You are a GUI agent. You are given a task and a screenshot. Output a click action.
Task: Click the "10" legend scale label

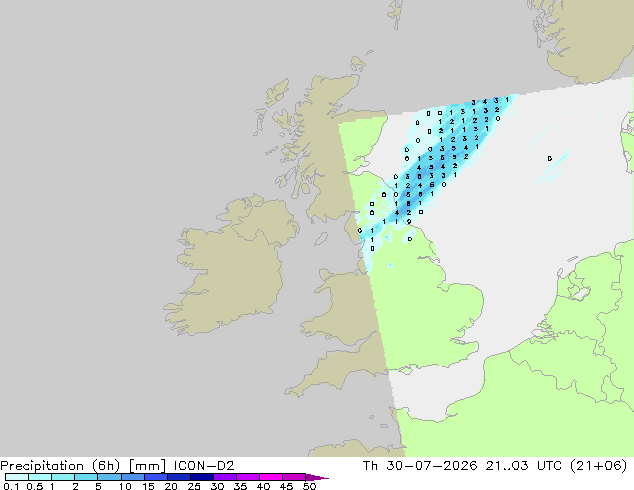coord(125,486)
